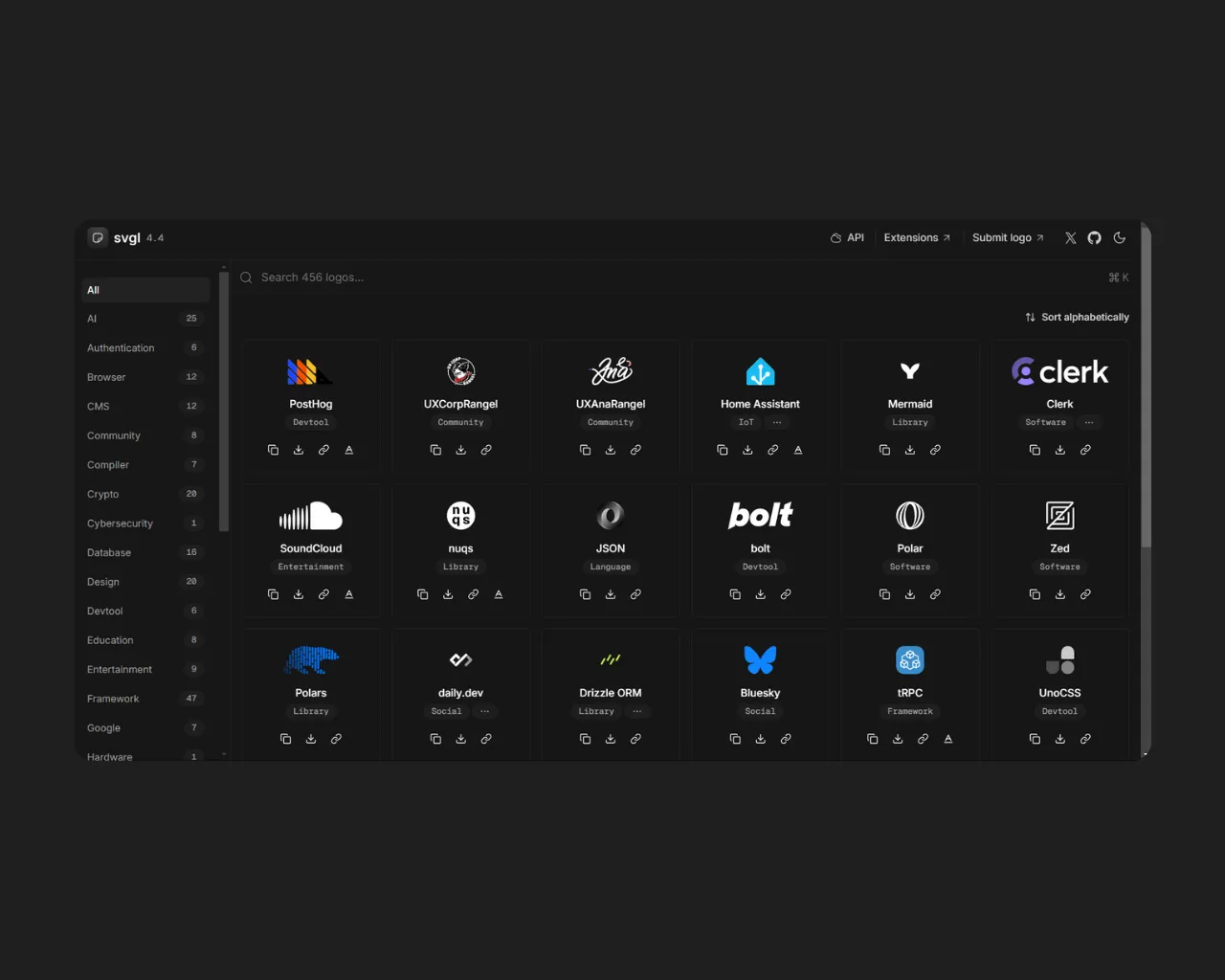Click the X (Twitter) icon
This screenshot has width=1225, height=980.
(x=1070, y=237)
